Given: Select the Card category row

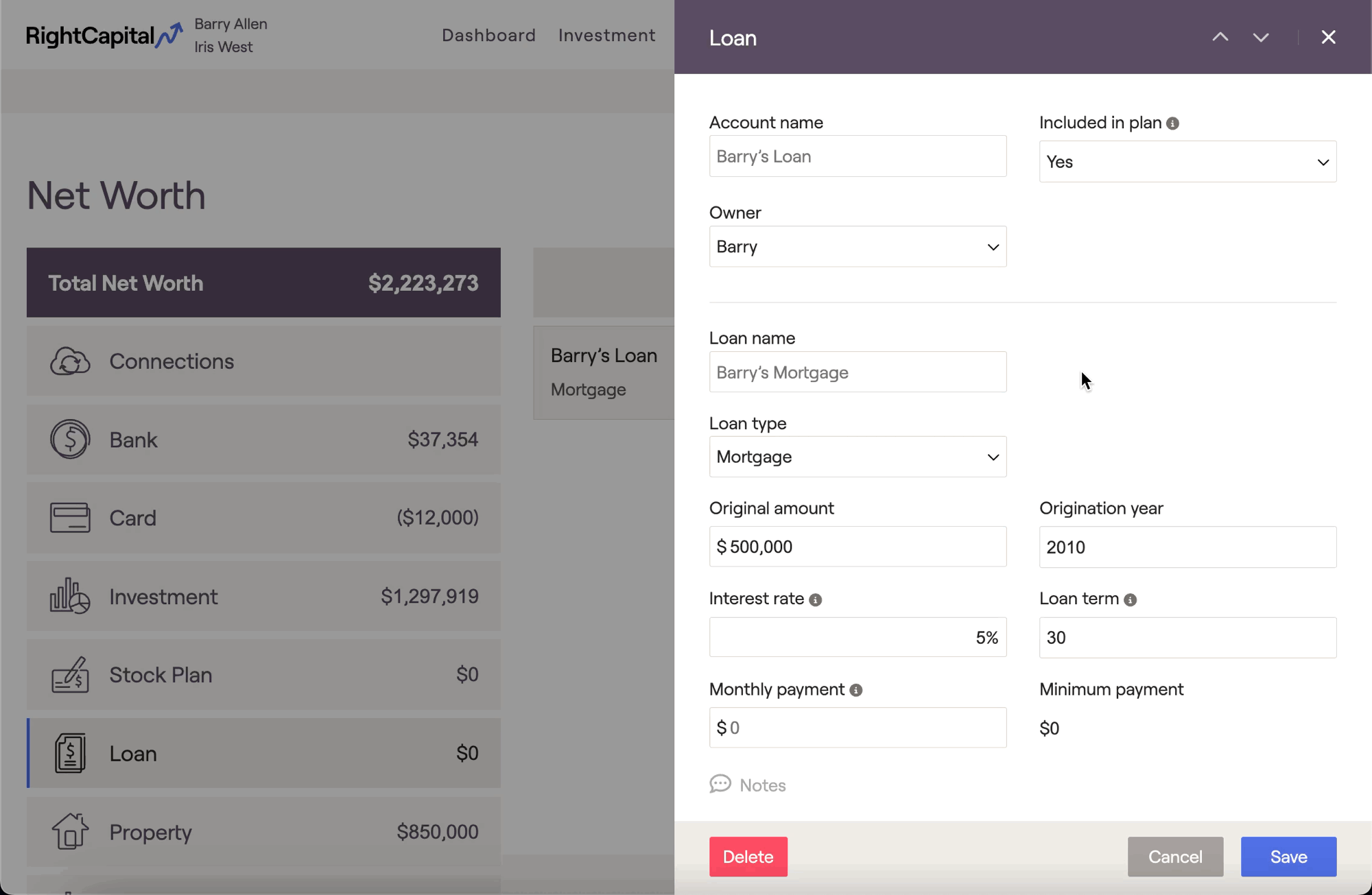Looking at the screenshot, I should [263, 518].
